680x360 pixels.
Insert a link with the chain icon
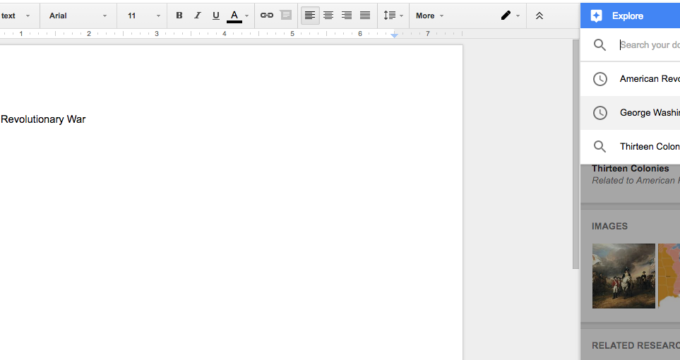click(x=267, y=16)
